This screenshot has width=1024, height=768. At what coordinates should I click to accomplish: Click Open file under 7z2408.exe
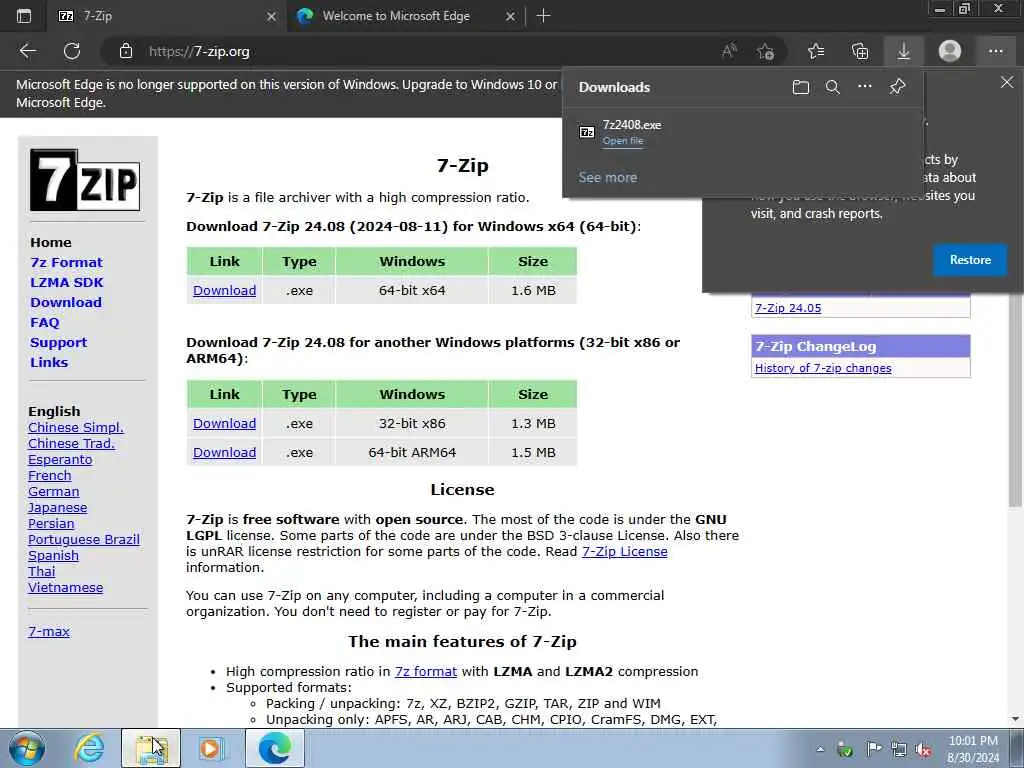pyautogui.click(x=623, y=140)
